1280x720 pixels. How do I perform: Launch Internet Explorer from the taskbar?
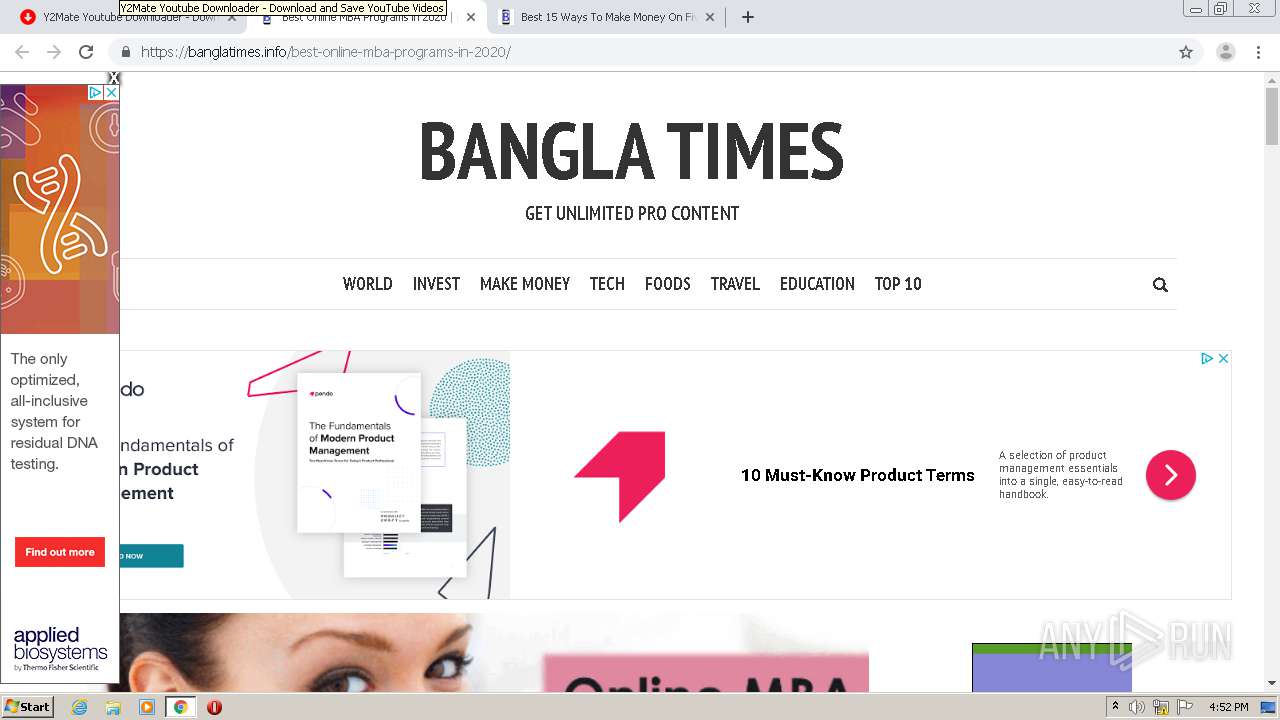80,707
